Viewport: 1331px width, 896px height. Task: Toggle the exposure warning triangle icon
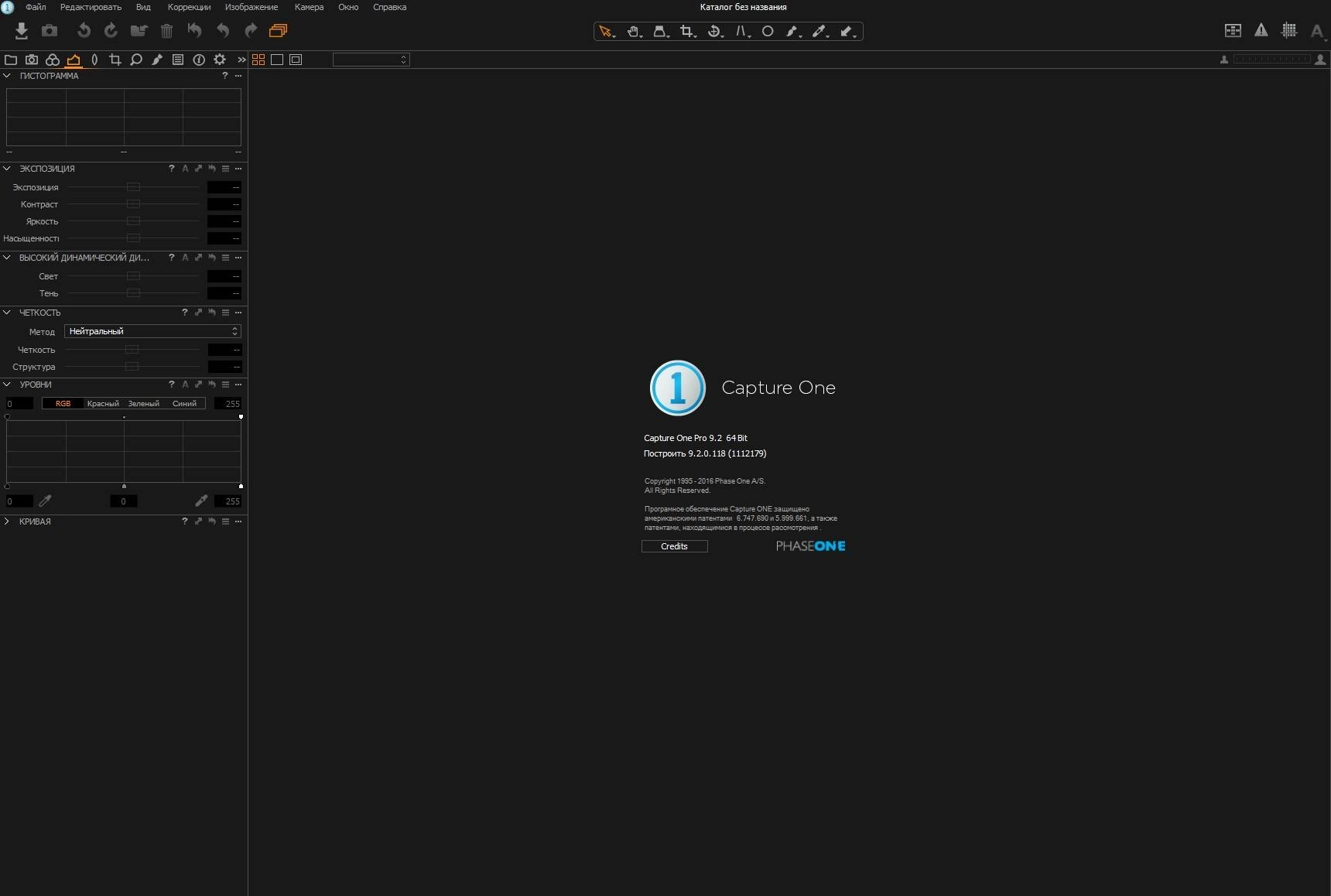click(1261, 30)
